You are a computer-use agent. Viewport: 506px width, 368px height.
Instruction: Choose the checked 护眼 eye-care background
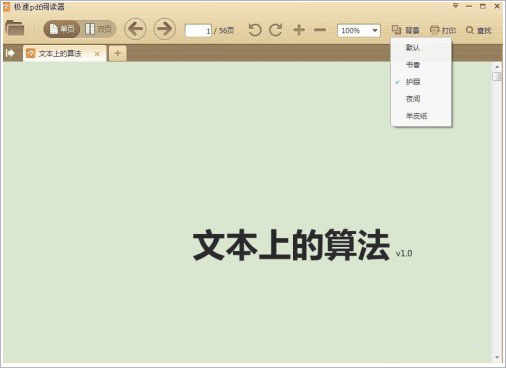point(421,82)
